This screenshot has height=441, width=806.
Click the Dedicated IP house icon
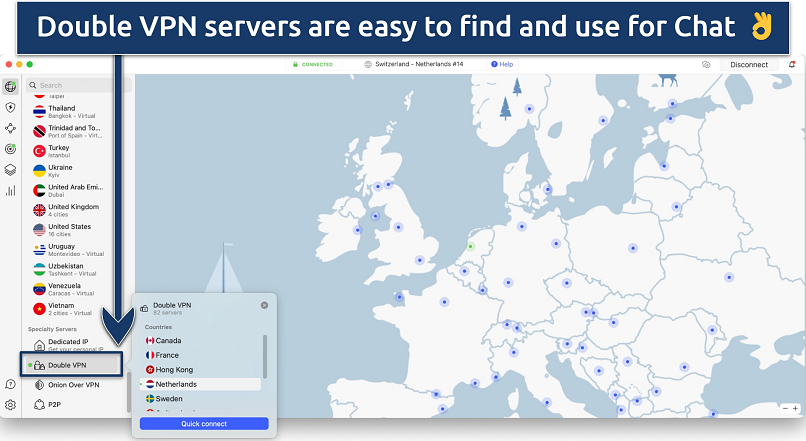(39, 345)
